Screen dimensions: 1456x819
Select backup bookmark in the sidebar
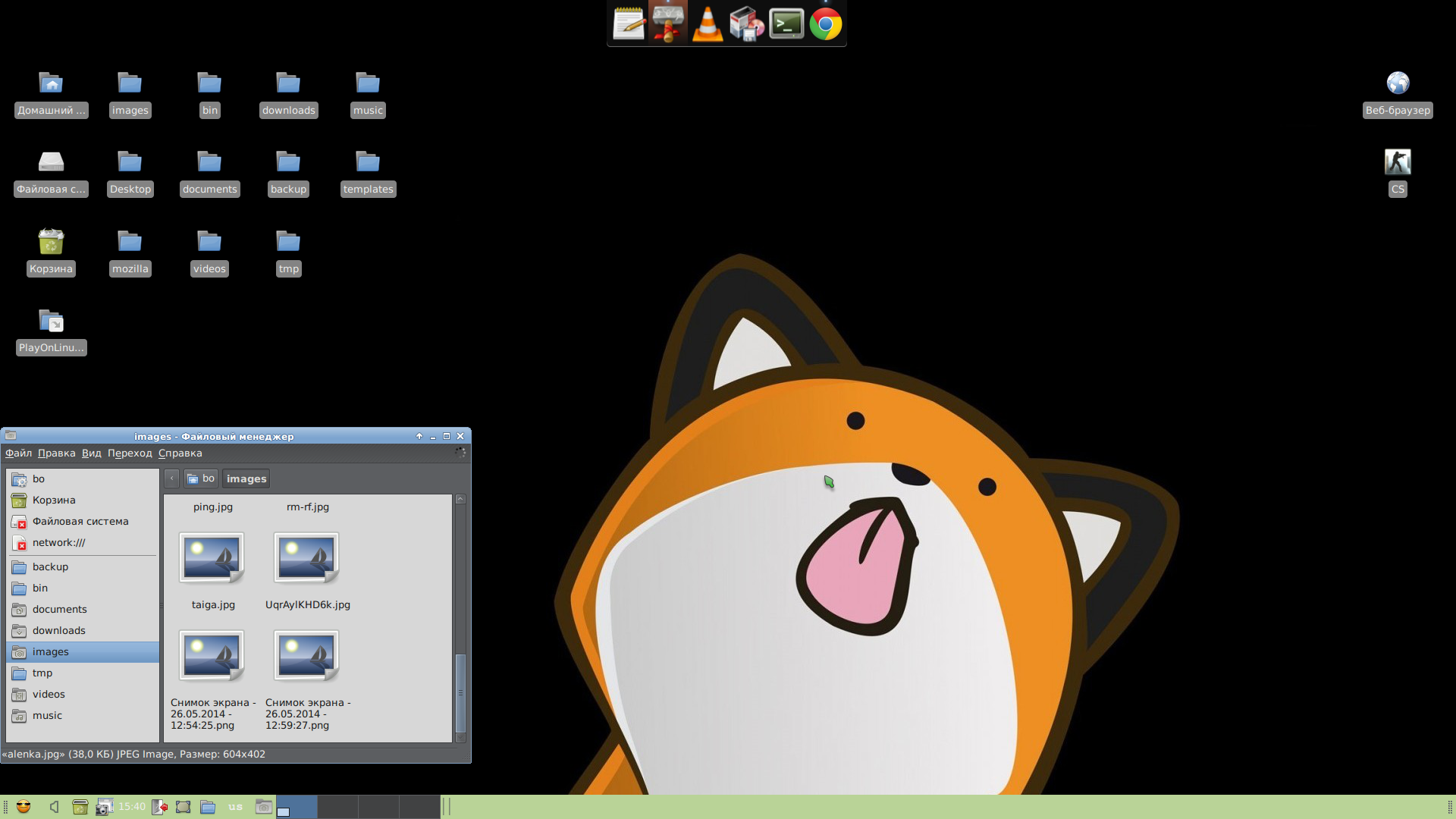(83, 566)
